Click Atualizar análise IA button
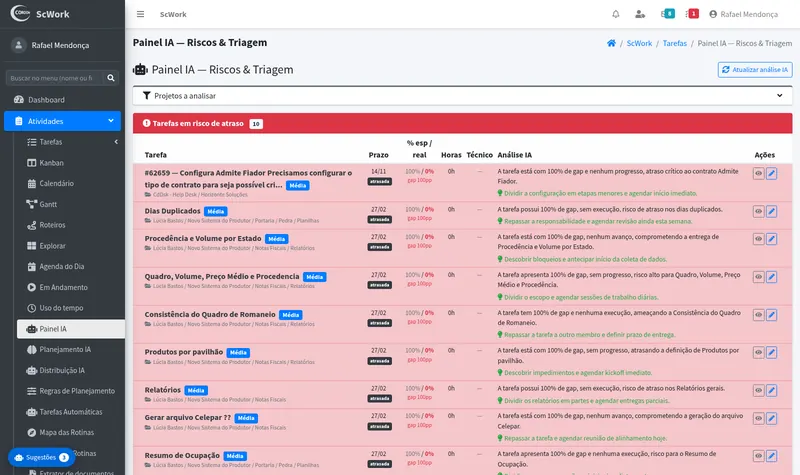The image size is (800, 475). point(755,69)
